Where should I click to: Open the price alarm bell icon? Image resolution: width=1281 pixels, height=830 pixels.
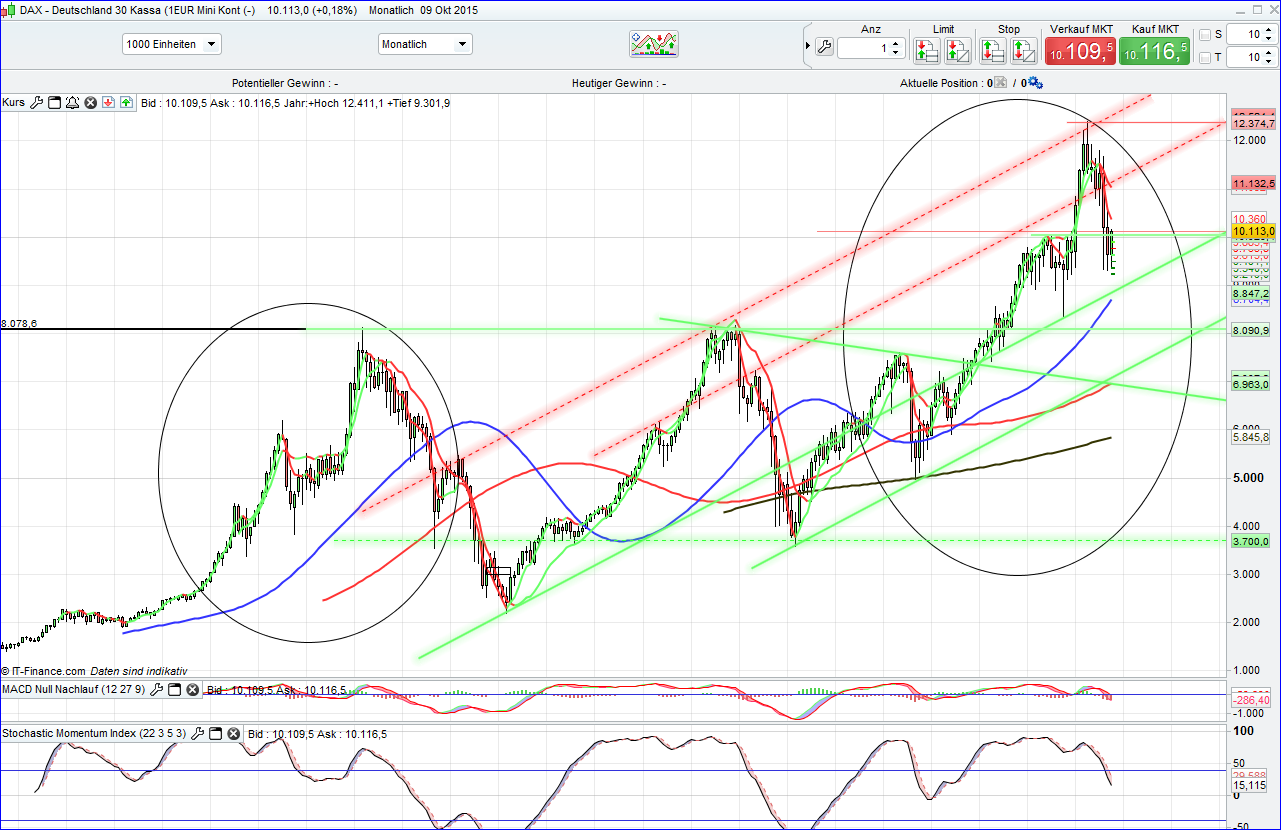click(71, 102)
